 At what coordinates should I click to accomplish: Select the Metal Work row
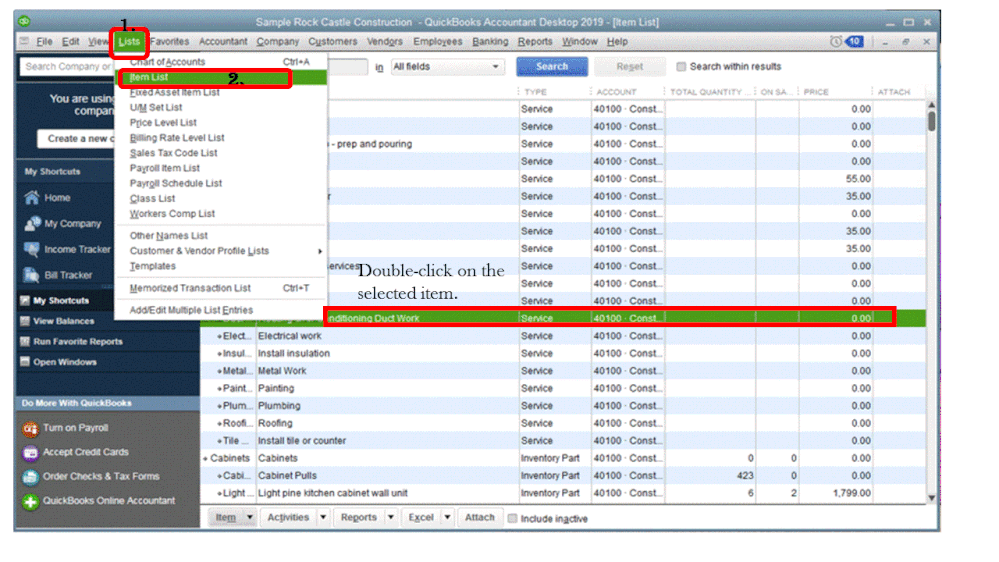coord(563,371)
